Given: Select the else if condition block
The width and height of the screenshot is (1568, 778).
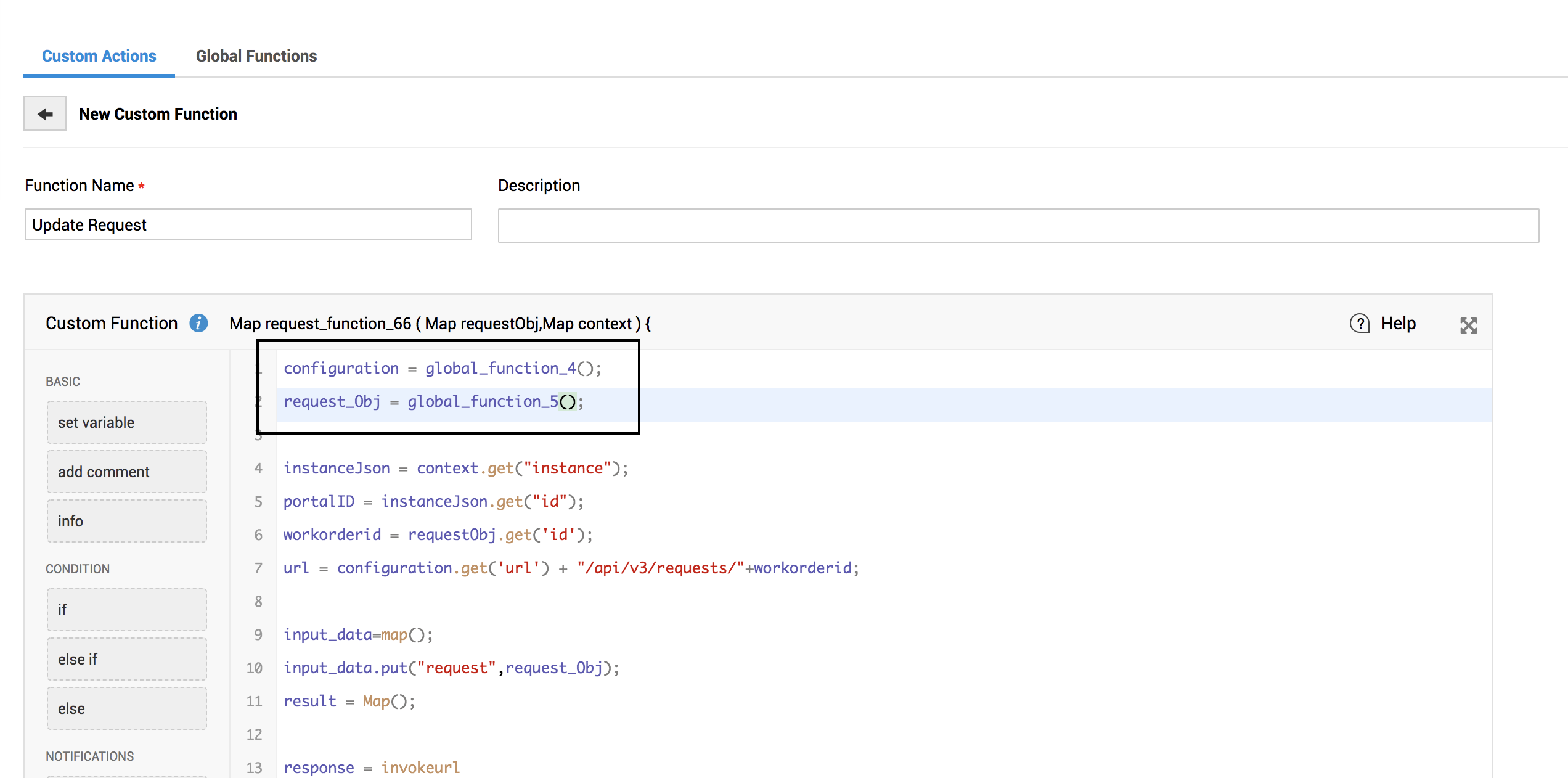Looking at the screenshot, I should coord(126,659).
